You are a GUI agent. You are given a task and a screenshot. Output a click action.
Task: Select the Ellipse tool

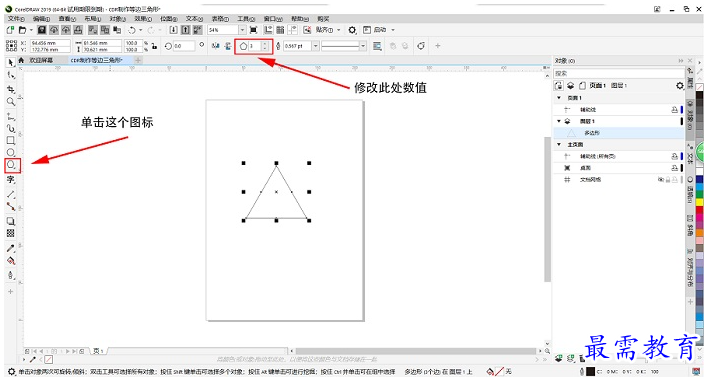point(11,153)
